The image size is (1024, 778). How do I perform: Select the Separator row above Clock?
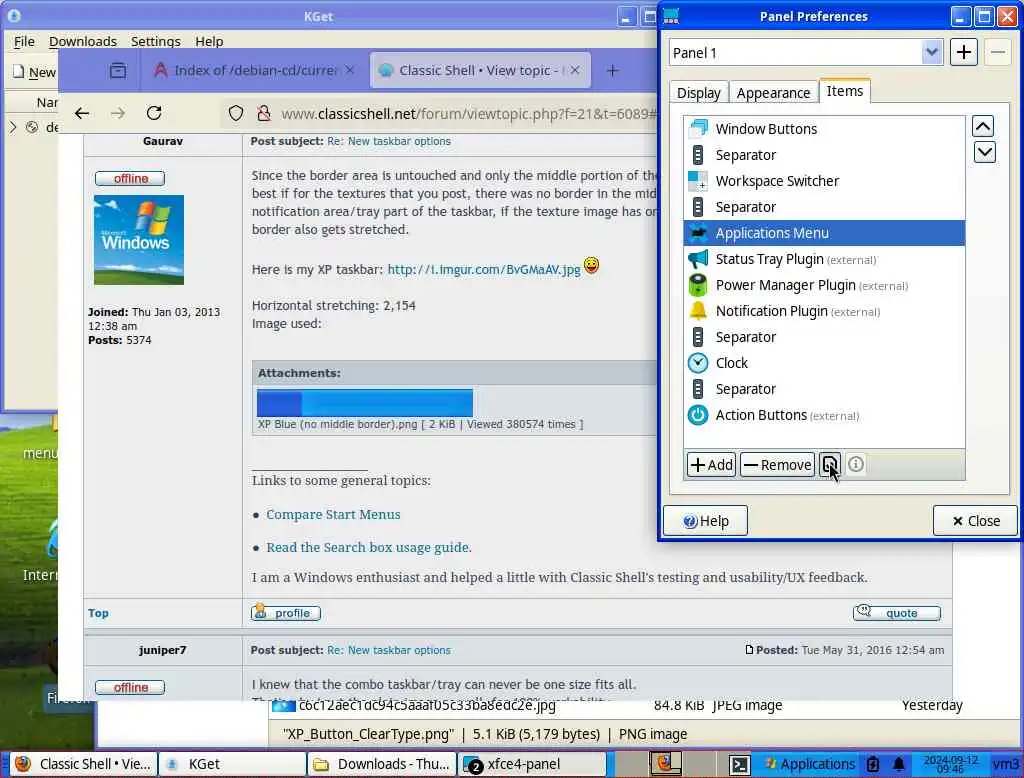point(824,337)
